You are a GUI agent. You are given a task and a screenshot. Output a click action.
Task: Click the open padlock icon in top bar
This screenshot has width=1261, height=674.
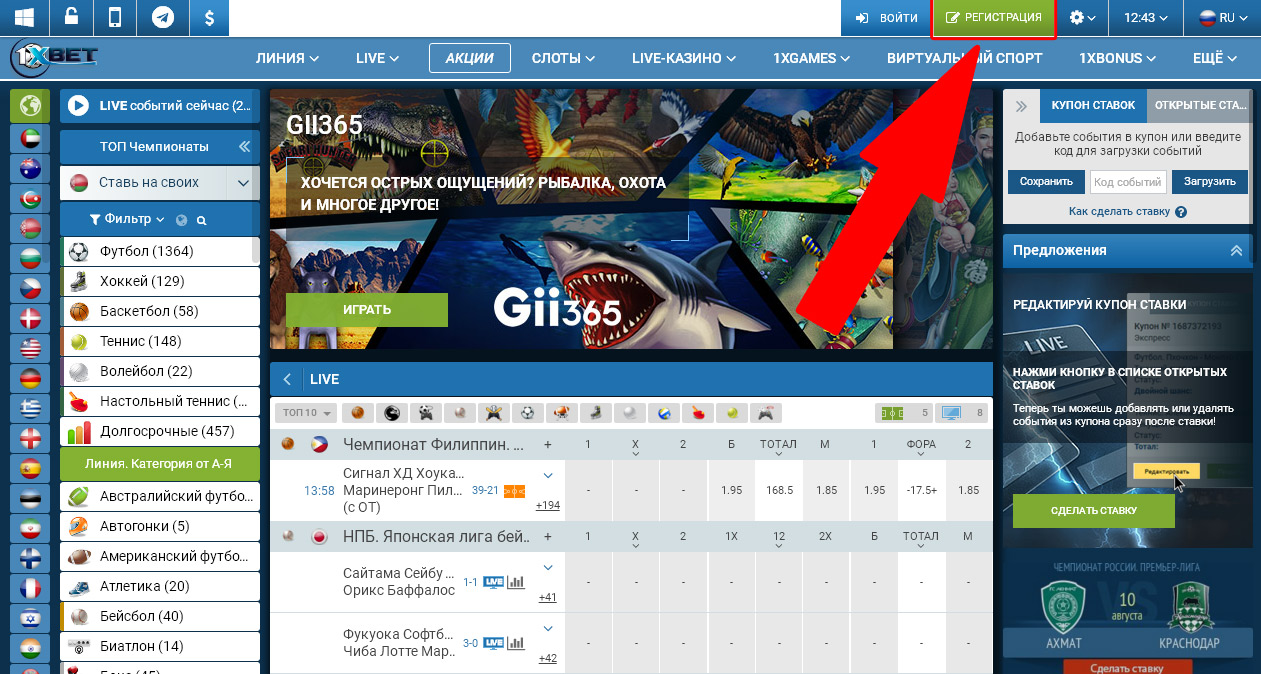(70, 18)
